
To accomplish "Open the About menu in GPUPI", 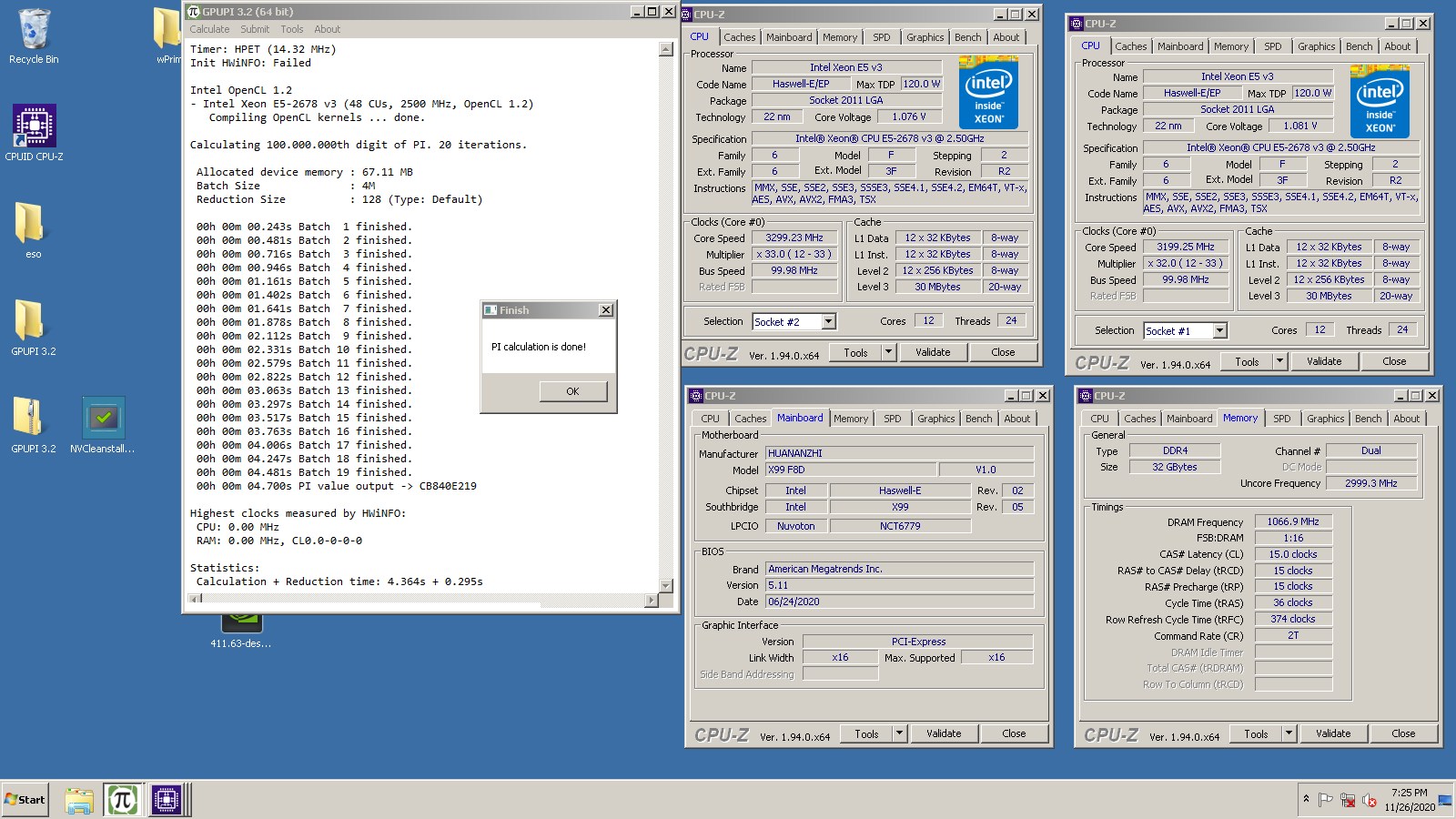I will [328, 29].
